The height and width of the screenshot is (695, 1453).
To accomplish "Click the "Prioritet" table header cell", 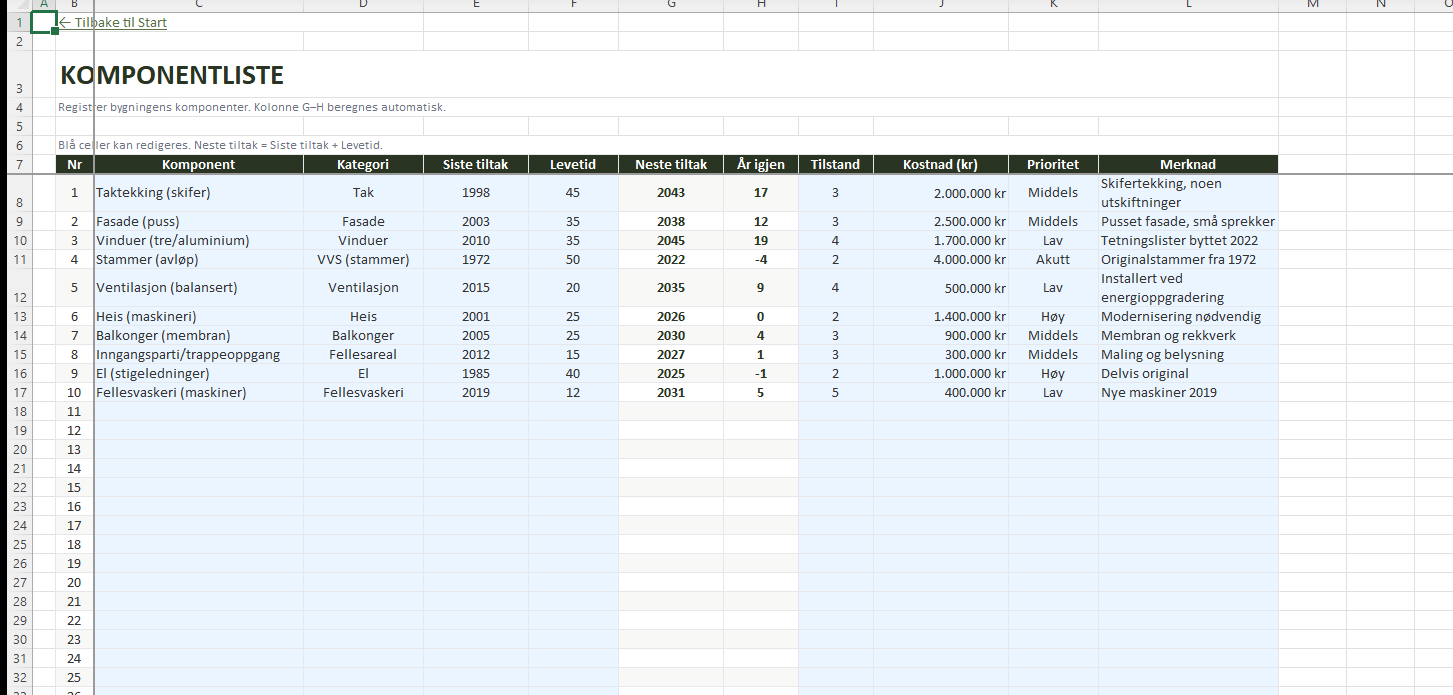I will tap(1052, 164).
